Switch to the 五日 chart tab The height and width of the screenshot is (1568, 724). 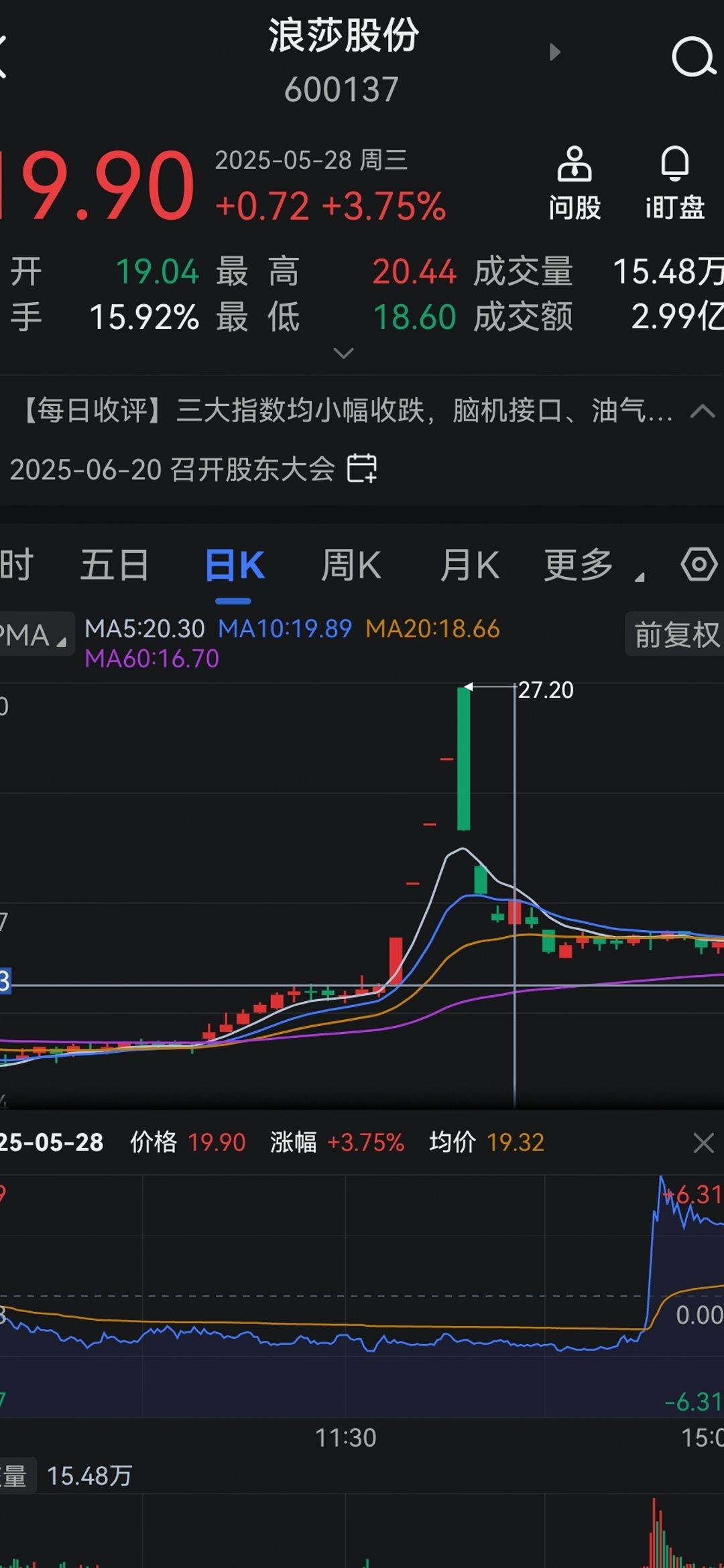point(115,565)
